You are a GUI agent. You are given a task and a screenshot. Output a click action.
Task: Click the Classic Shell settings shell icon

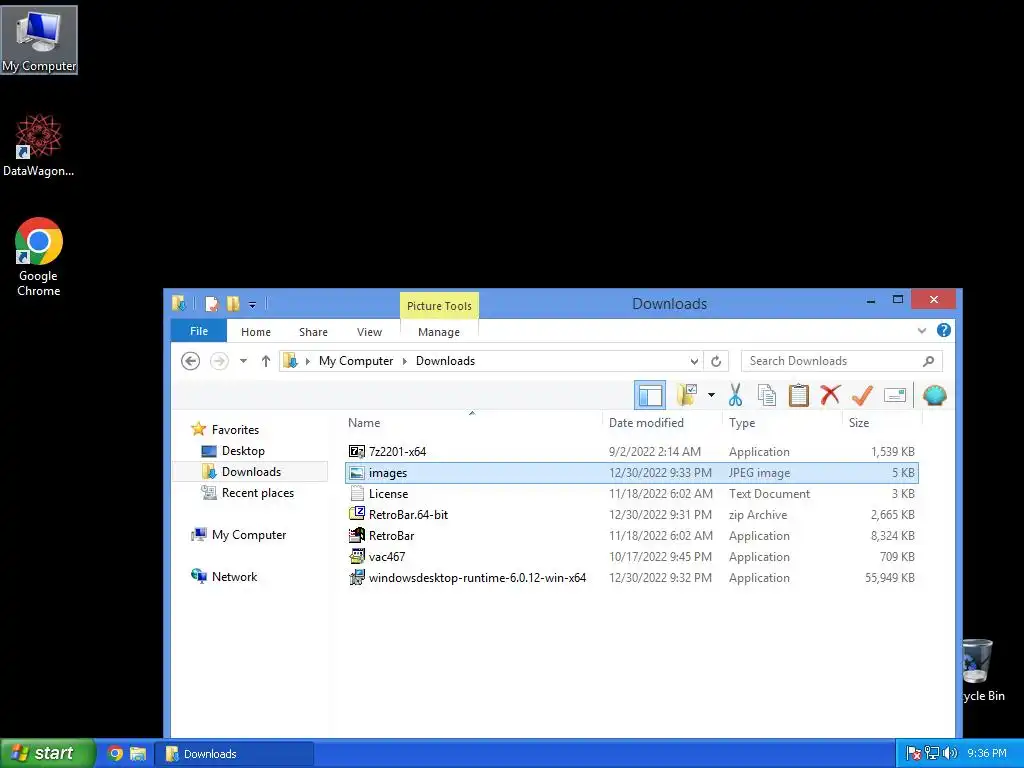[x=935, y=395]
